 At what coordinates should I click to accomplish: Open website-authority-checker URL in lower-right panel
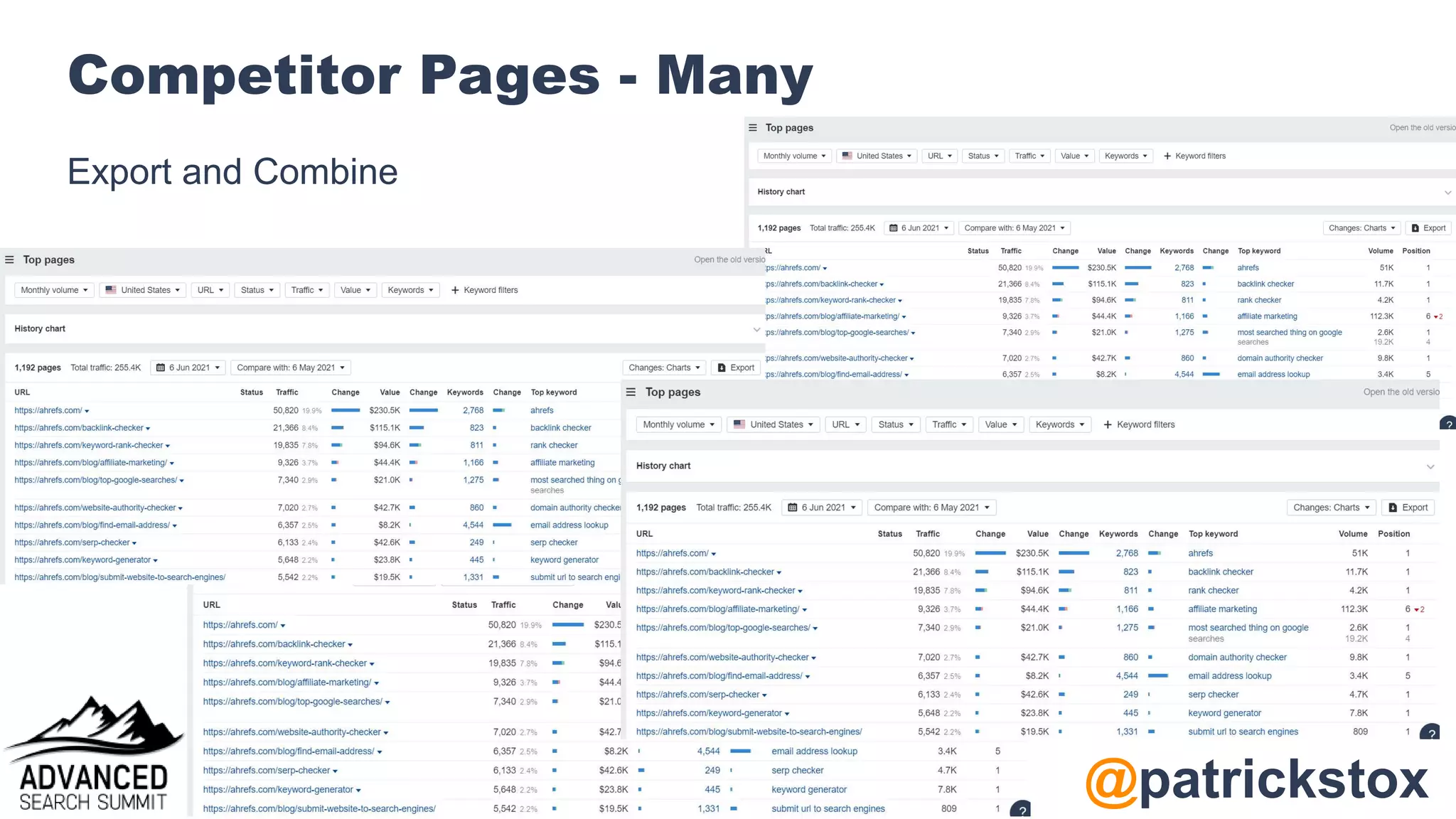[722, 658]
